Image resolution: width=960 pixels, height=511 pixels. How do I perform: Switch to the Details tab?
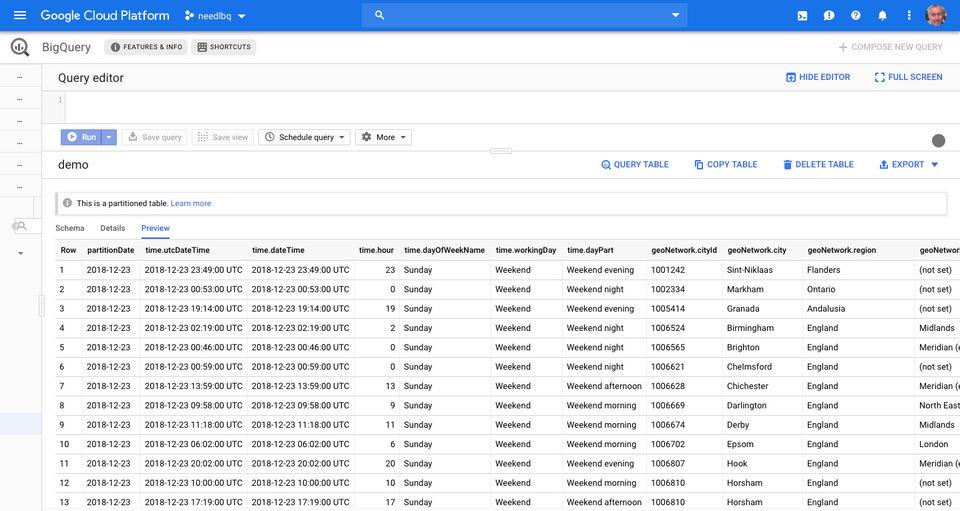tap(113, 228)
